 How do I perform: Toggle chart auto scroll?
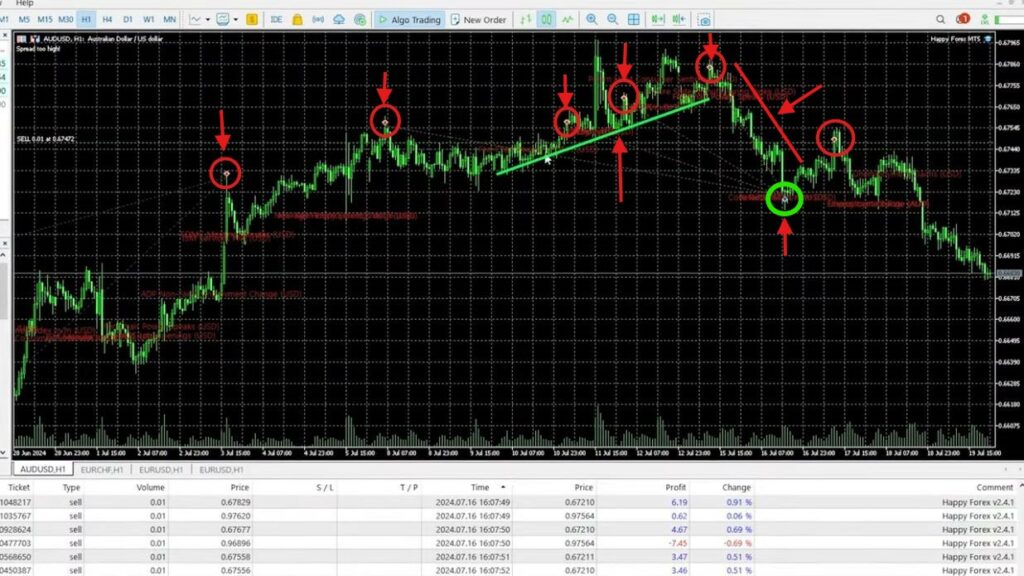(x=658, y=18)
